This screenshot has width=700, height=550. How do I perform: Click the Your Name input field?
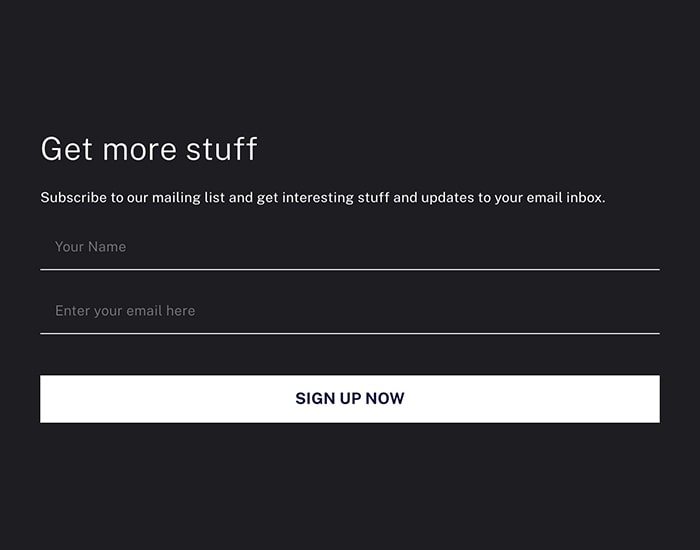350,247
